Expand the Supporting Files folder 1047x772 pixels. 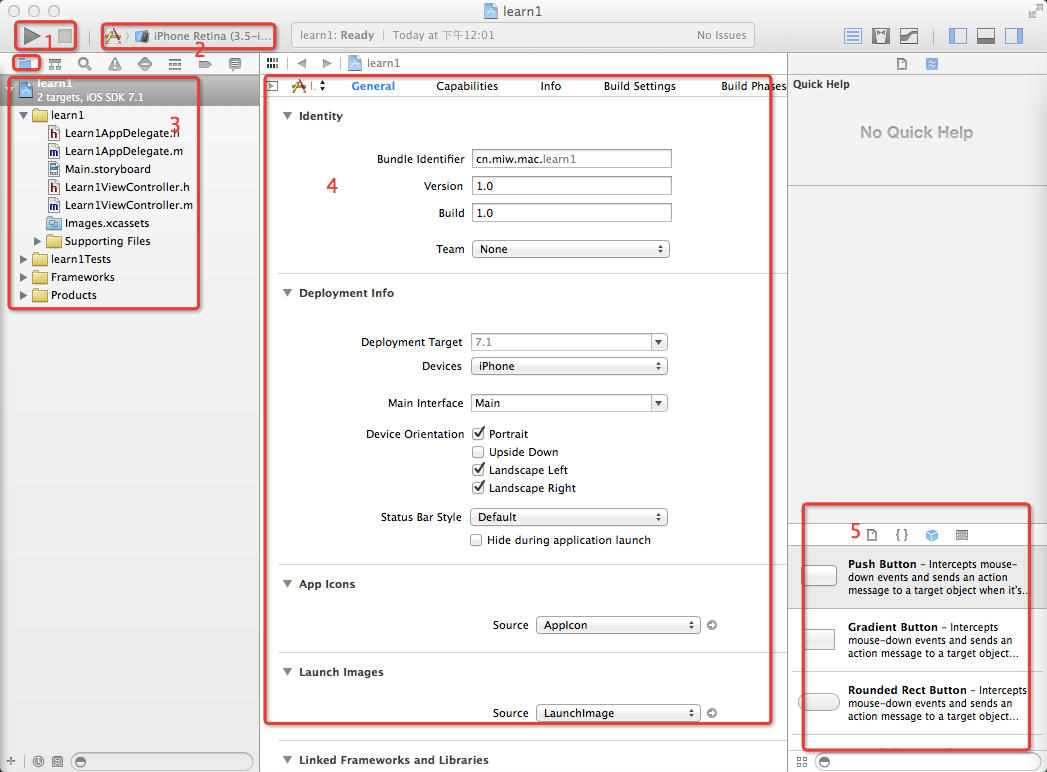(x=37, y=241)
